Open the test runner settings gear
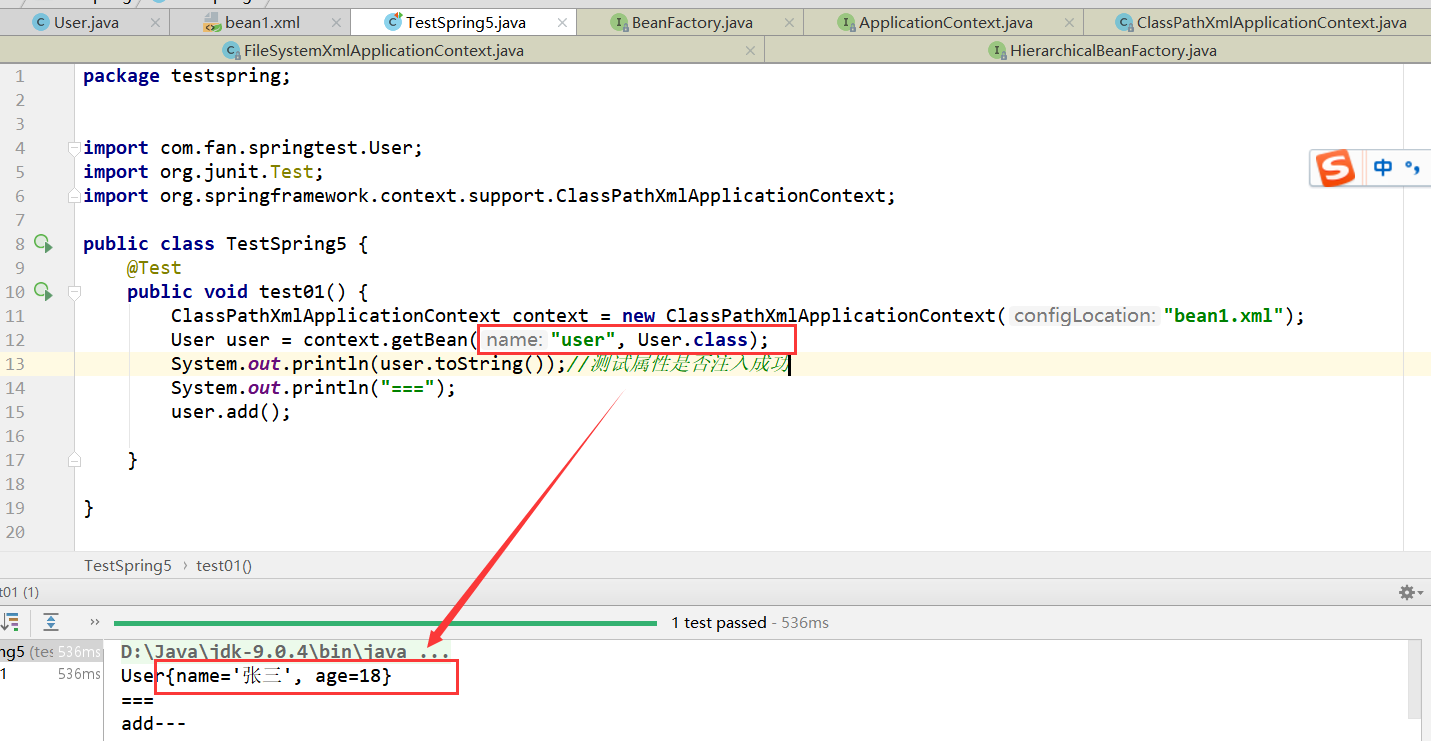Image resolution: width=1431 pixels, height=741 pixels. 1411,592
